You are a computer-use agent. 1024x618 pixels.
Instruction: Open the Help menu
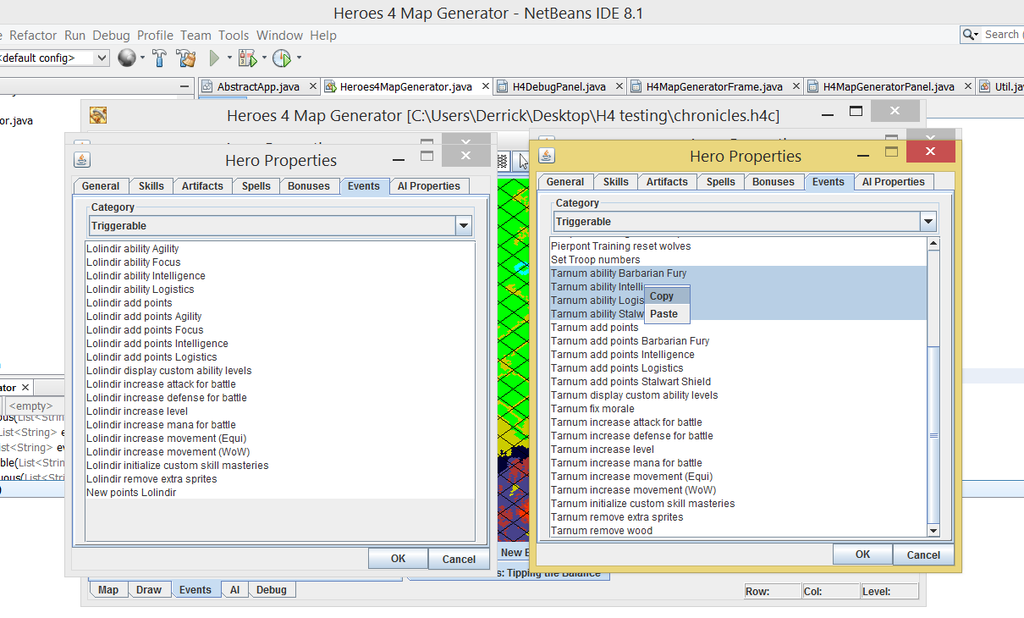pyautogui.click(x=323, y=35)
